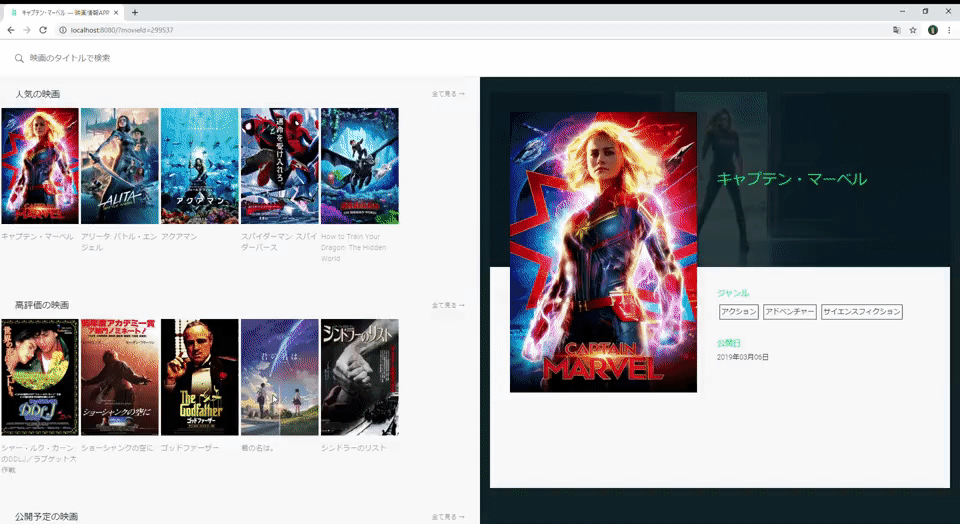The width and height of the screenshot is (960, 524).
Task: Click the シンドラーのリスト title text
Action: [354, 448]
